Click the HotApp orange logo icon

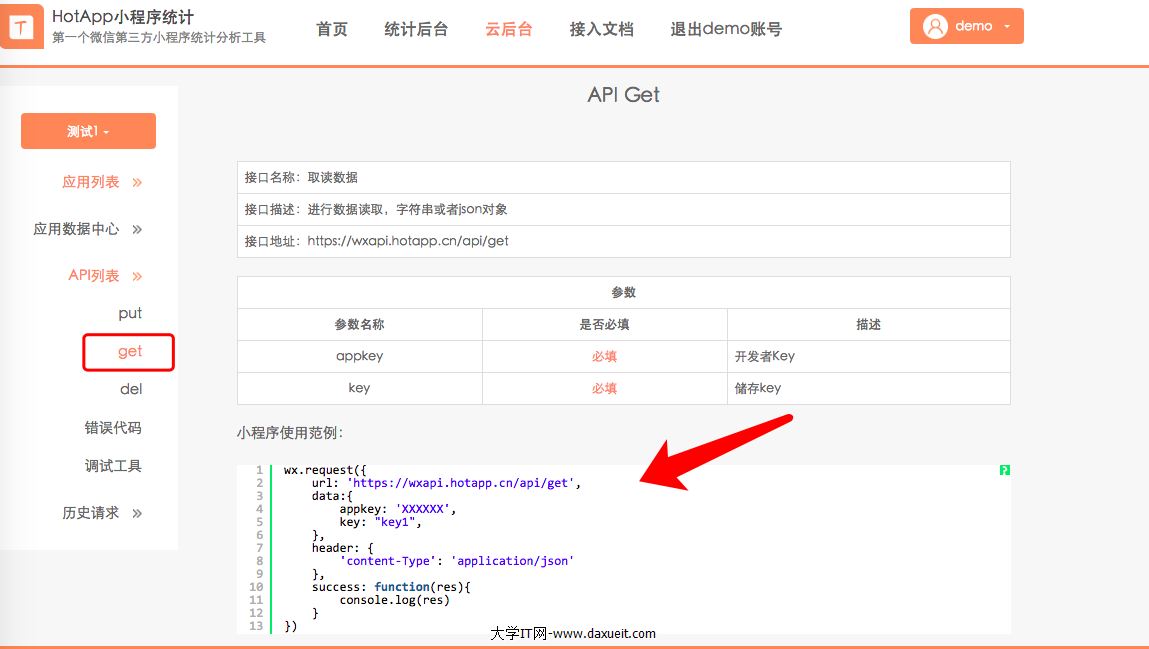point(22,27)
